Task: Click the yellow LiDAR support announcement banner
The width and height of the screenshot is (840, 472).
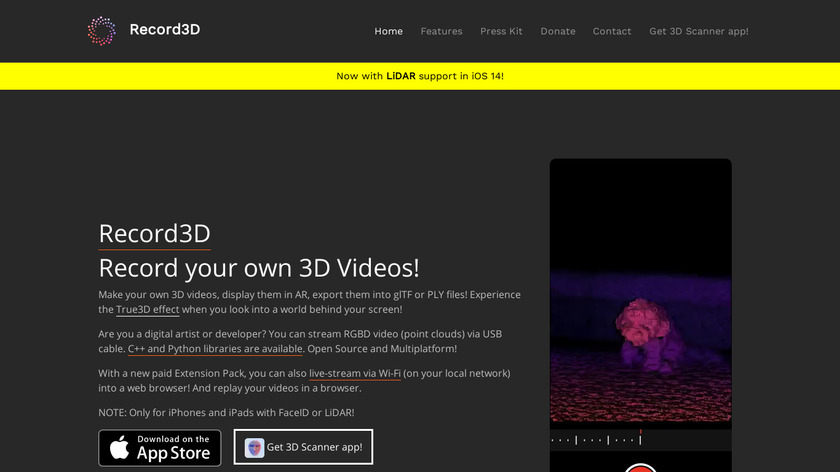Action: (420, 76)
